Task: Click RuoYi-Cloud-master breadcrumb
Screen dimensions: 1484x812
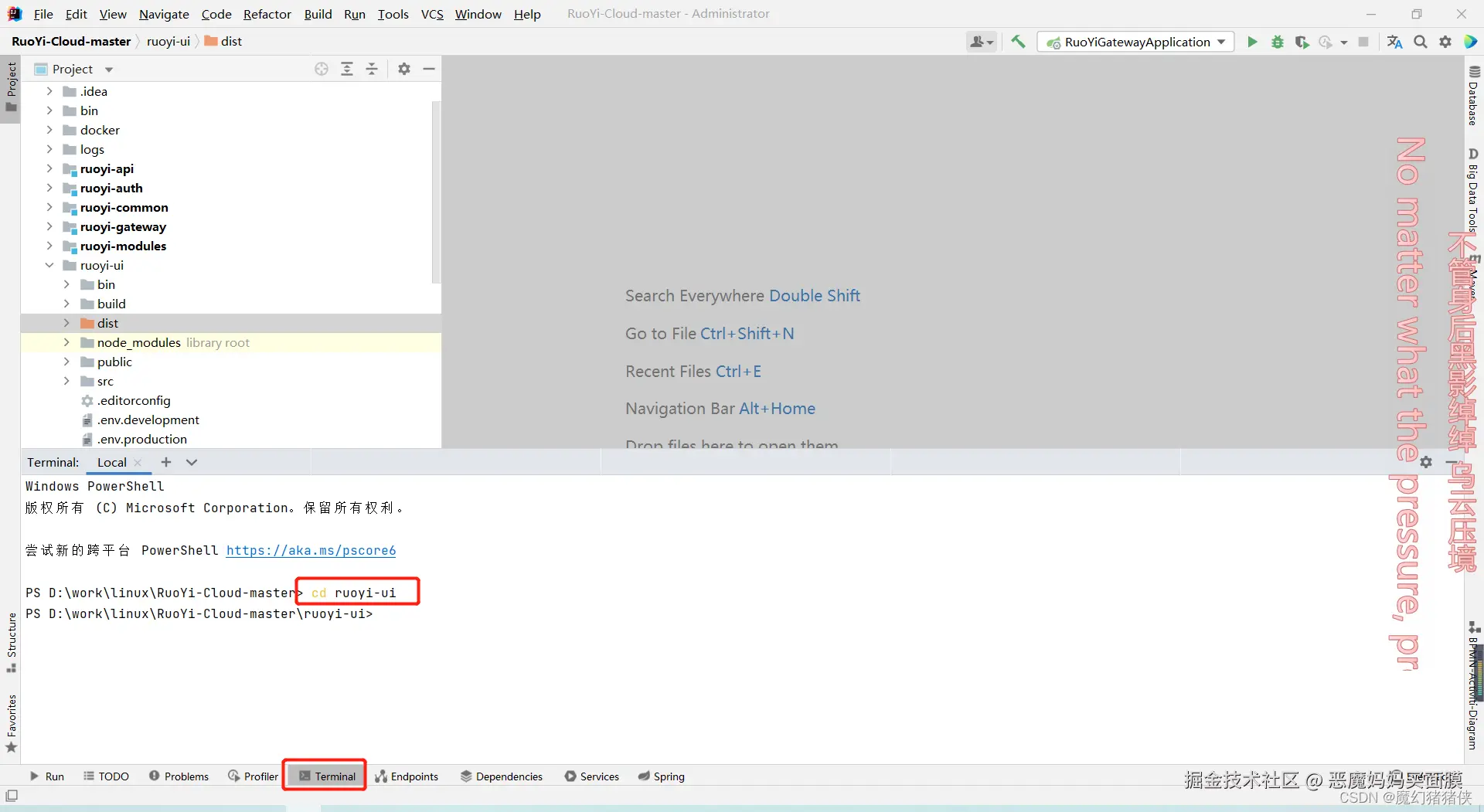Action: click(x=71, y=42)
